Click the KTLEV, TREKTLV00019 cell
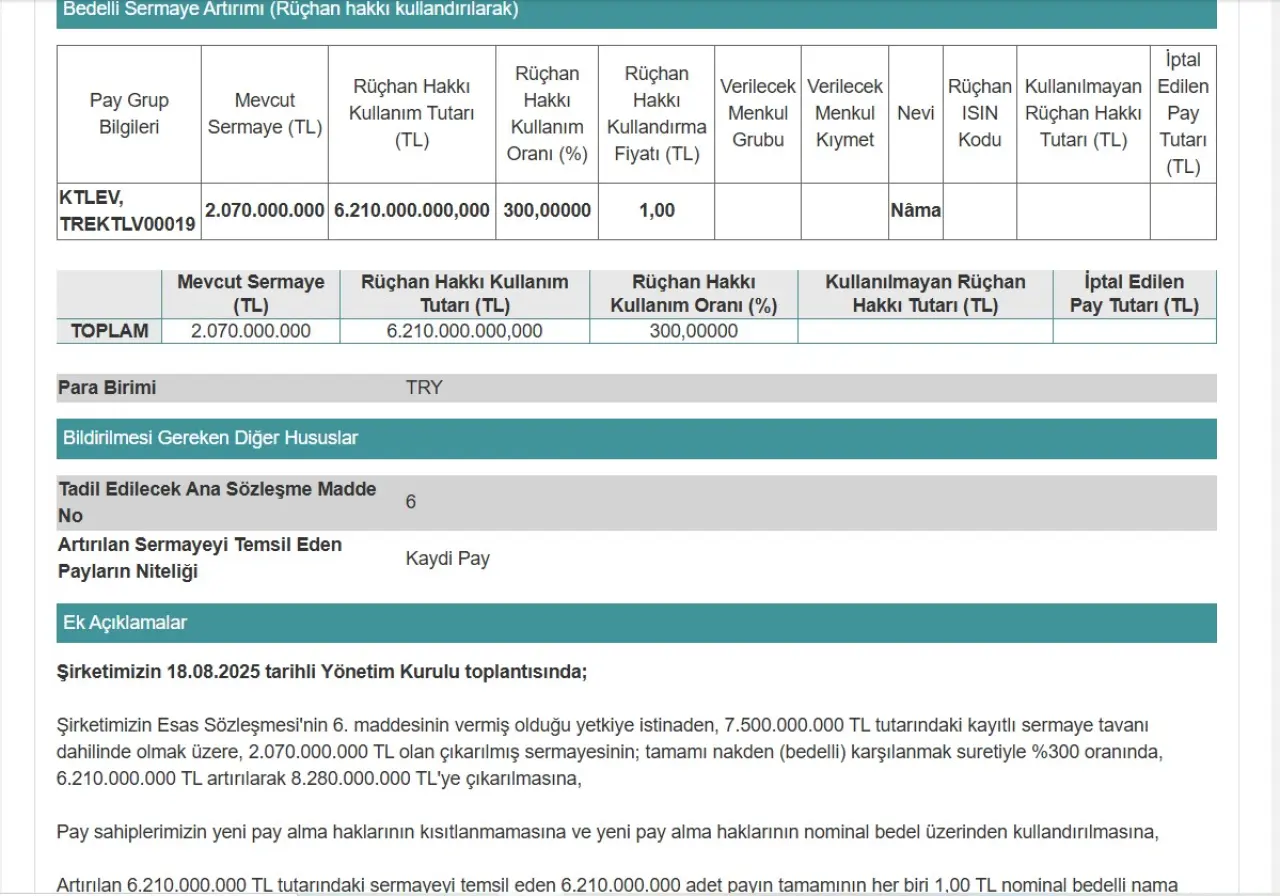Screen dimensions: 1280x896 point(128,211)
